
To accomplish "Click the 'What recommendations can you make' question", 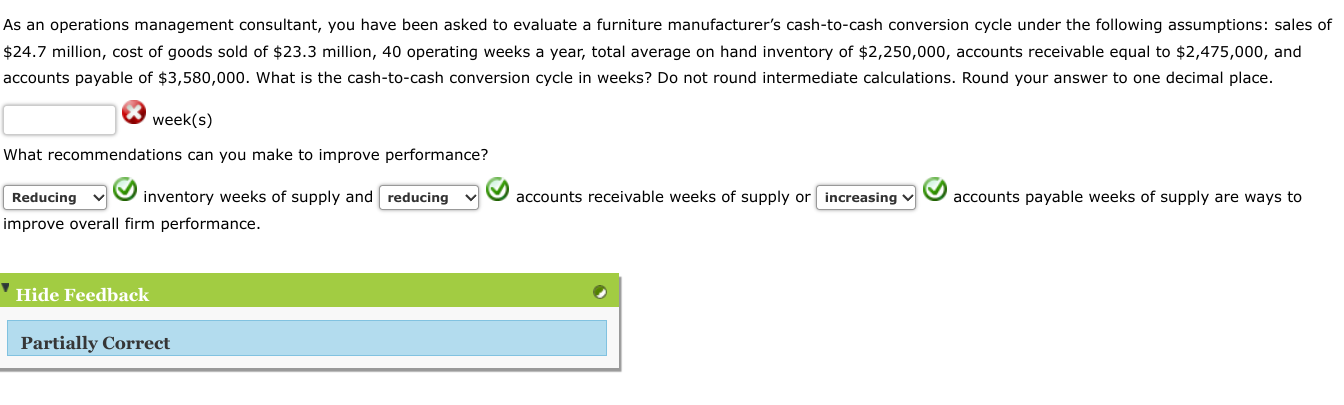I will pos(246,155).
